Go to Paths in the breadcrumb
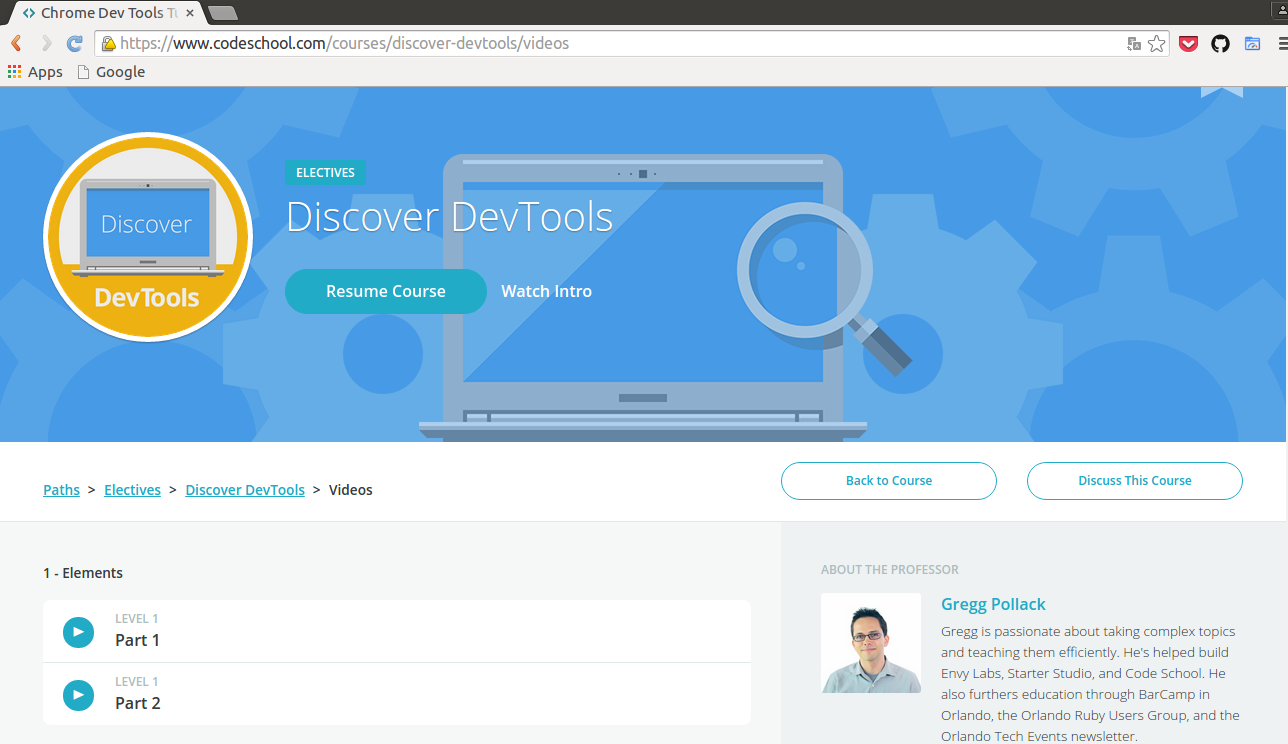The width and height of the screenshot is (1288, 744). 61,490
